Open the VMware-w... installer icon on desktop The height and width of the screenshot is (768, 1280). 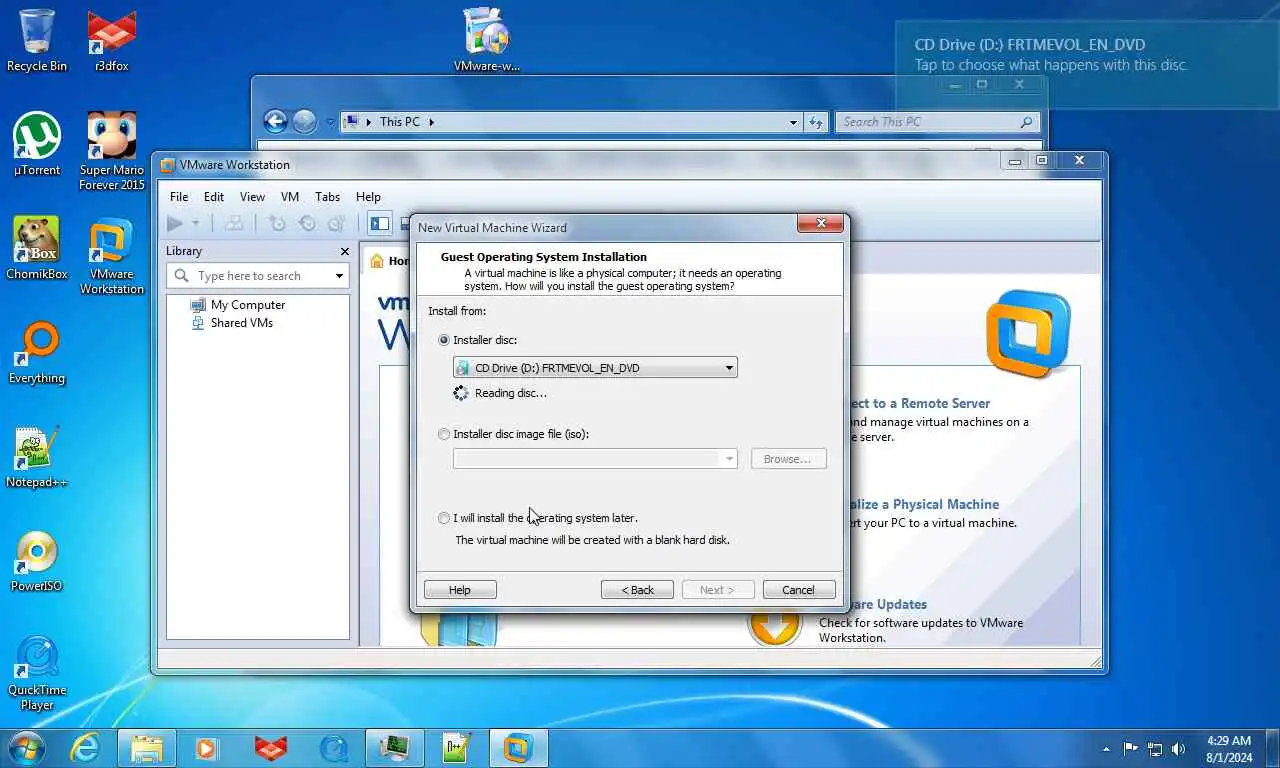click(487, 41)
